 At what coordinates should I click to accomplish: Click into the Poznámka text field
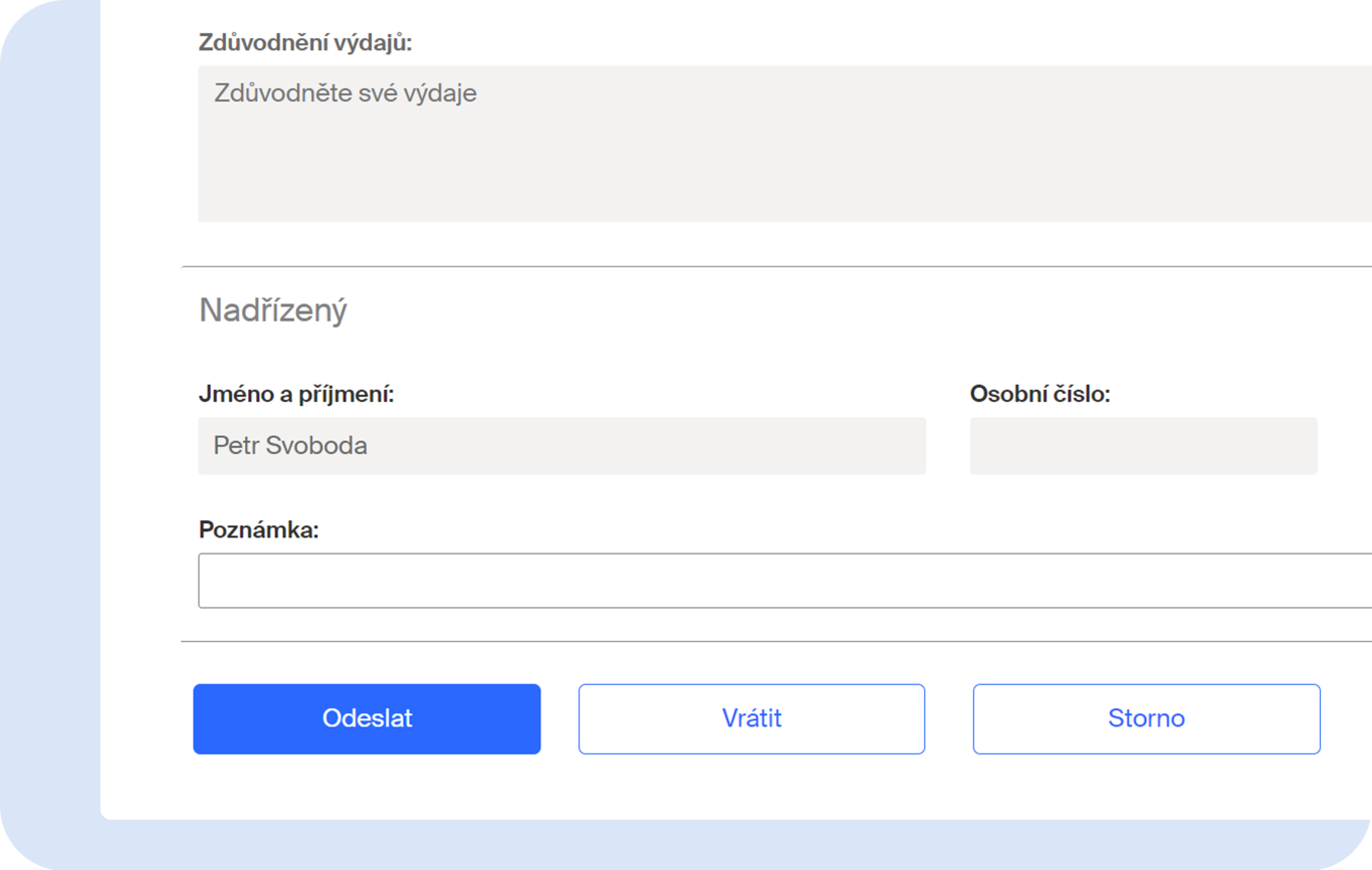coord(784,581)
